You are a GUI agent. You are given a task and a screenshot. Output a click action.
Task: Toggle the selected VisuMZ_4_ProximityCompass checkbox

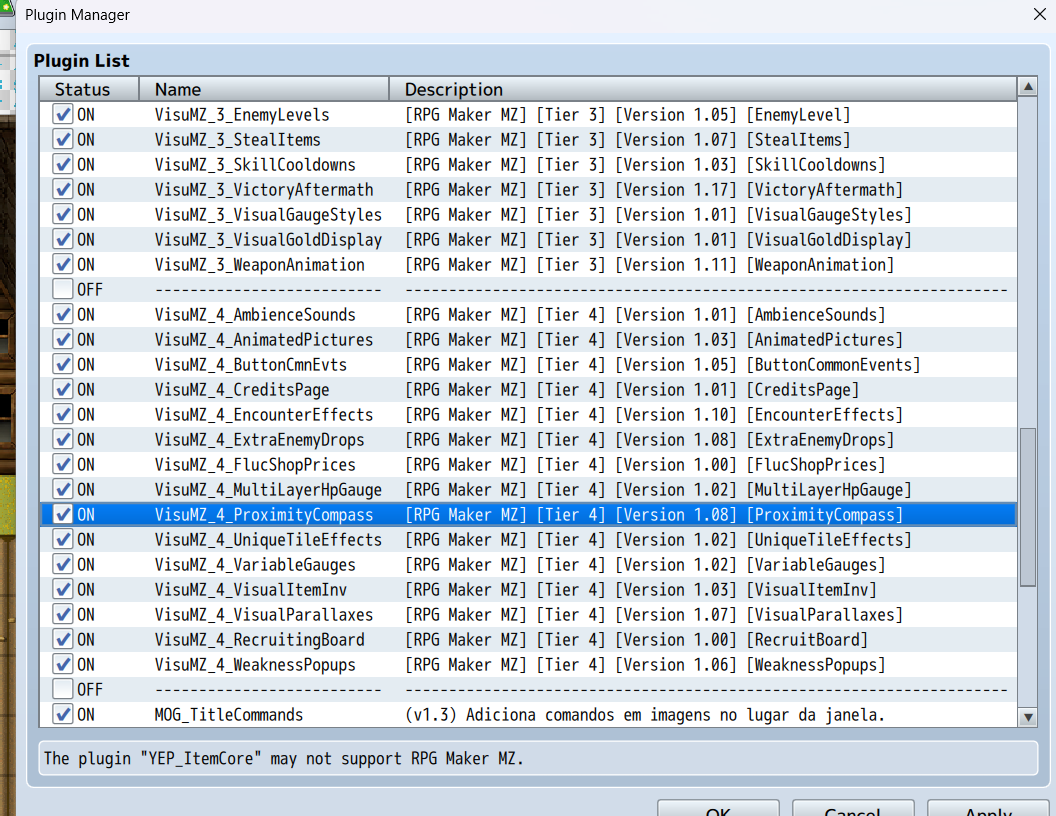[63, 514]
